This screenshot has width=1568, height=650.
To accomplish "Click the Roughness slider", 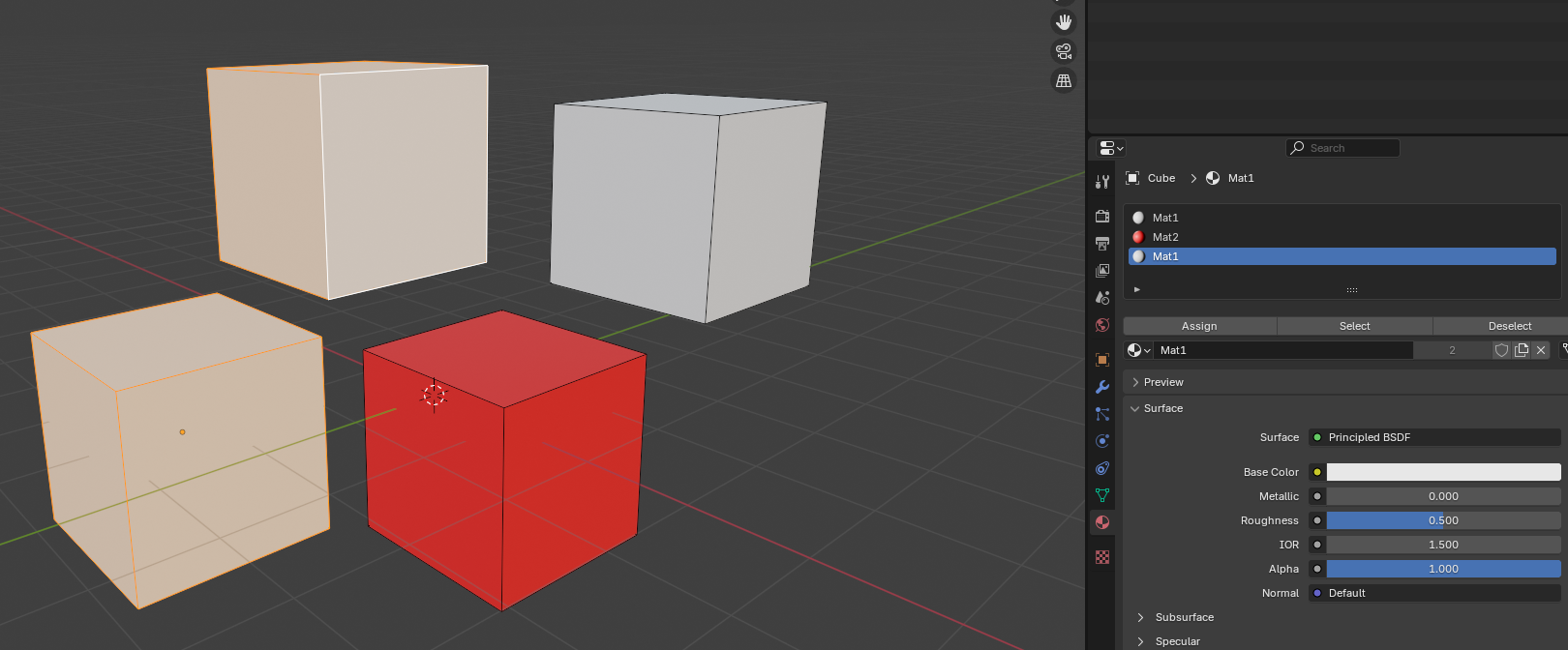I will [x=1443, y=520].
